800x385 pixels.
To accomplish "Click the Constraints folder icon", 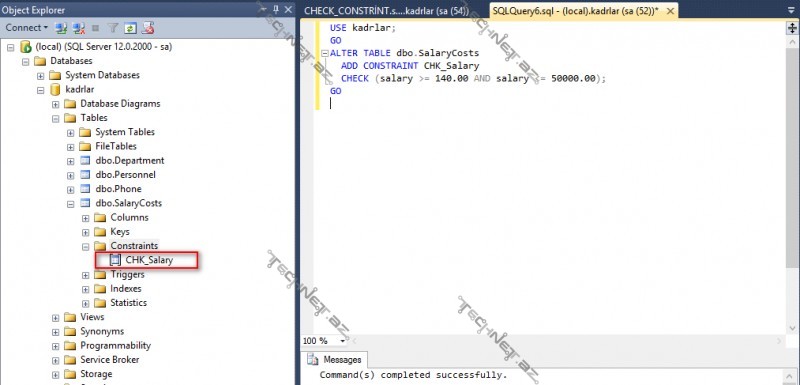I will click(x=100, y=247).
